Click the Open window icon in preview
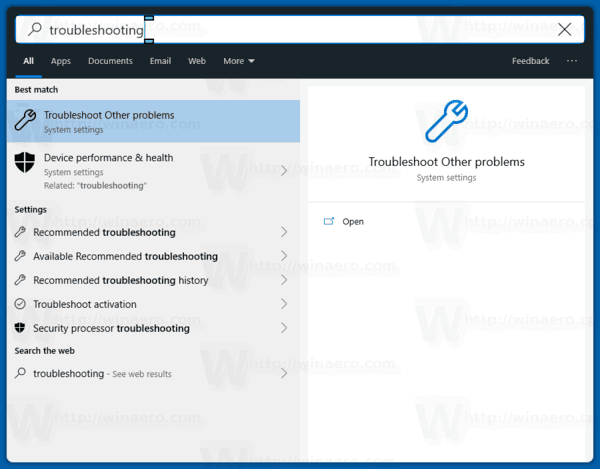600x469 pixels. pos(329,221)
